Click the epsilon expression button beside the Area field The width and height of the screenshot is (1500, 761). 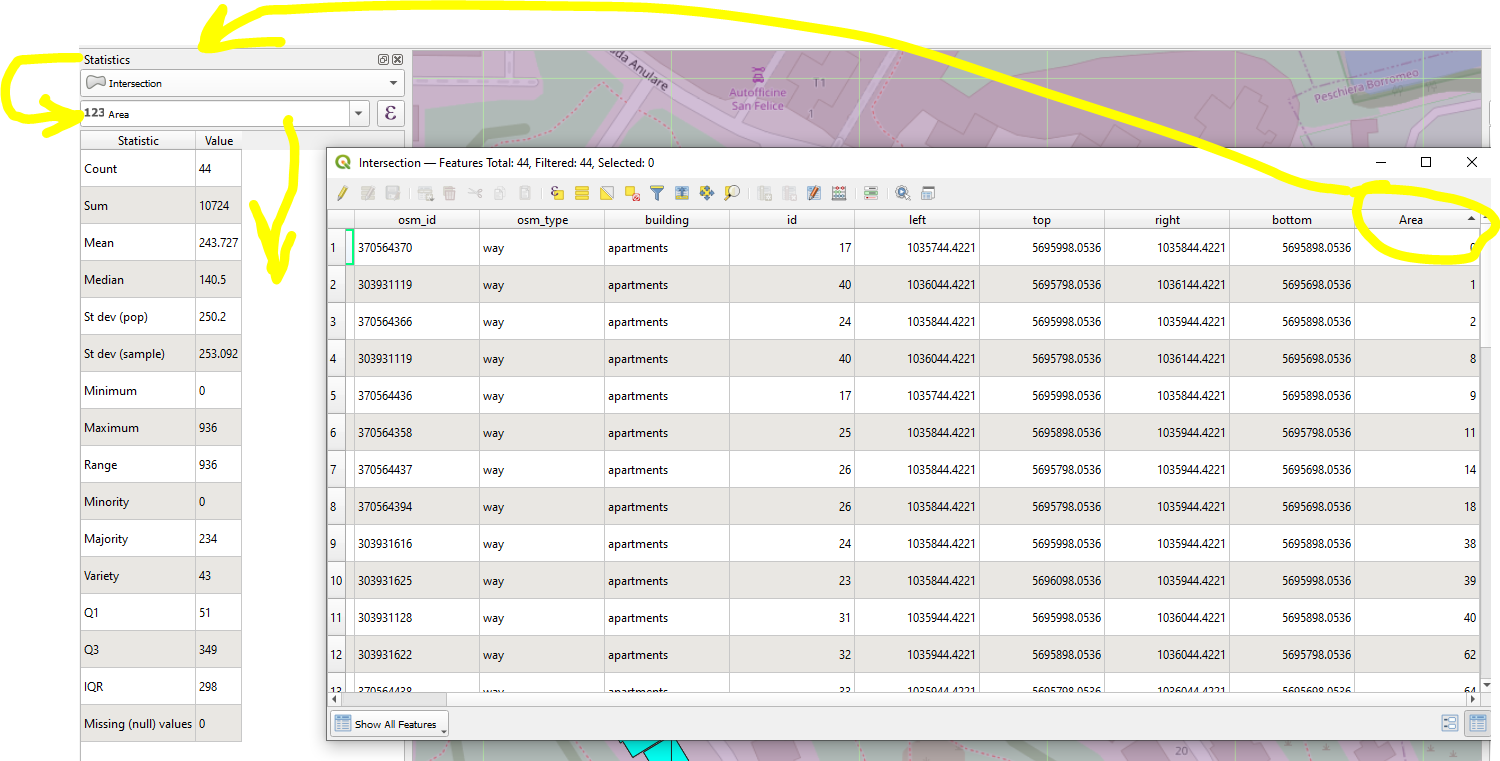coord(390,114)
